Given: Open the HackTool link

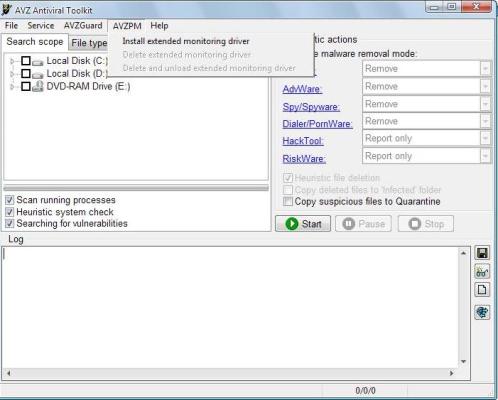Looking at the screenshot, I should tap(303, 141).
